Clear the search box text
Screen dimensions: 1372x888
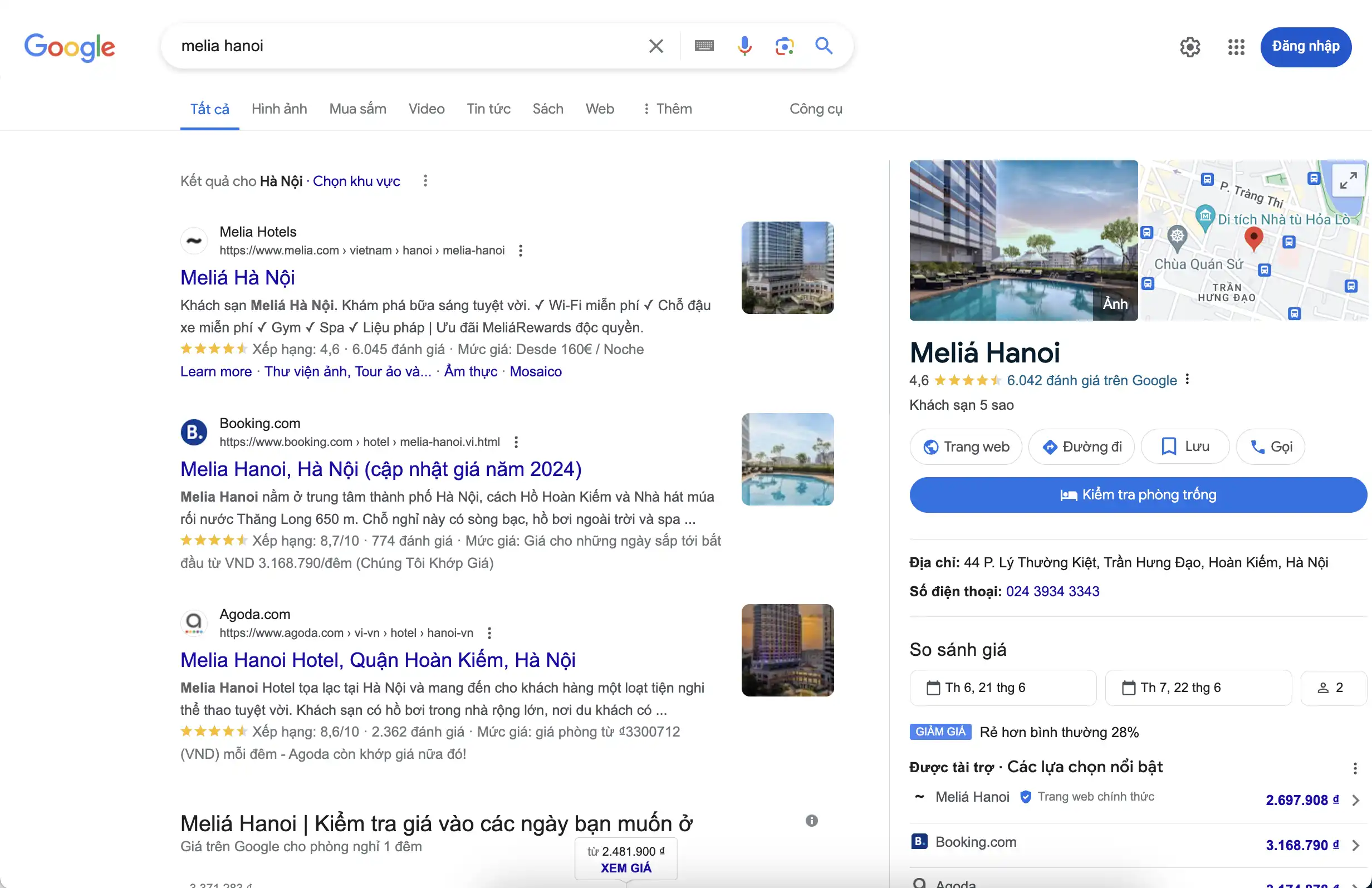pyautogui.click(x=656, y=46)
